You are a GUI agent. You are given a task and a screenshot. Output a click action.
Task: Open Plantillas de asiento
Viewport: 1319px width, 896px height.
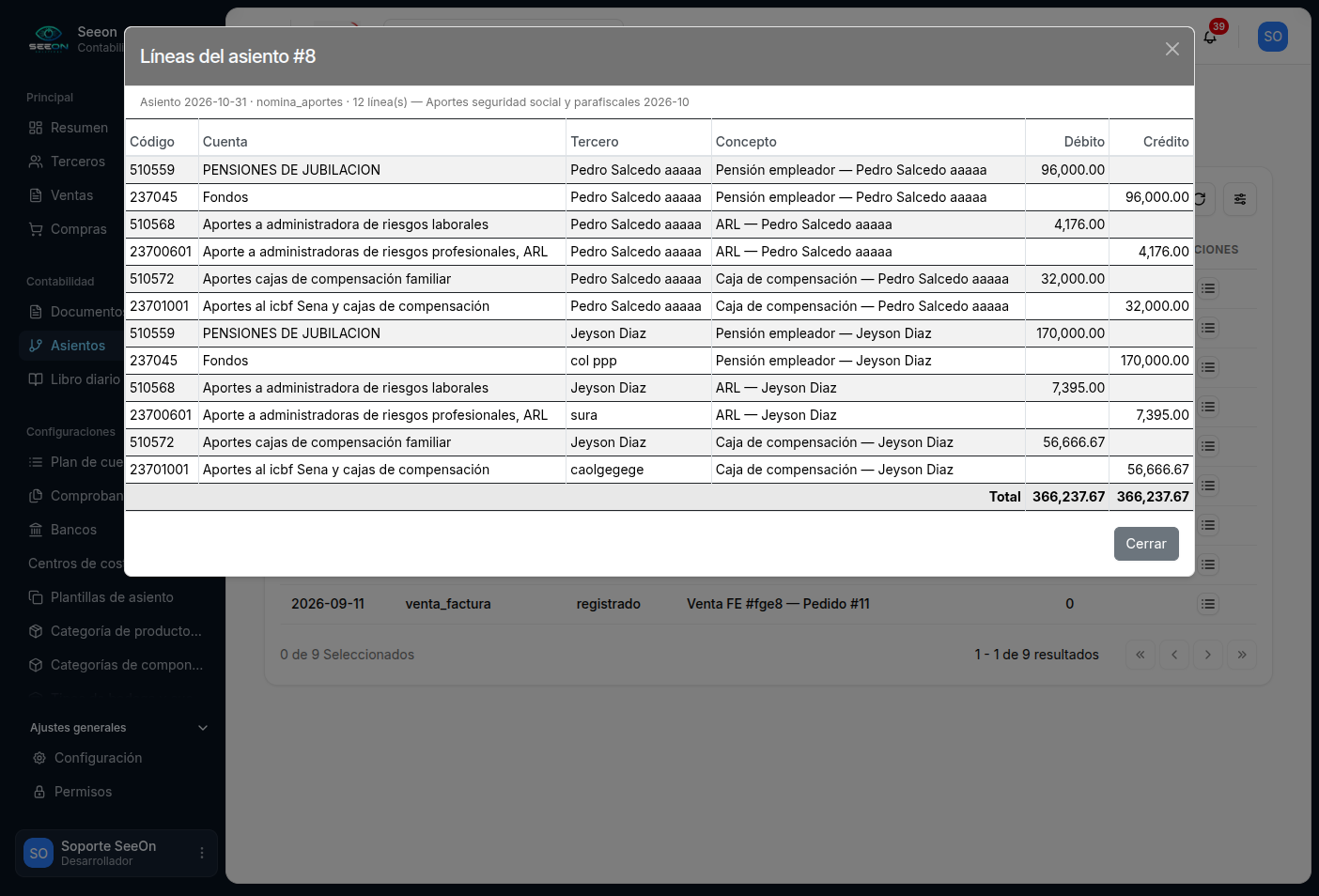pos(112,597)
